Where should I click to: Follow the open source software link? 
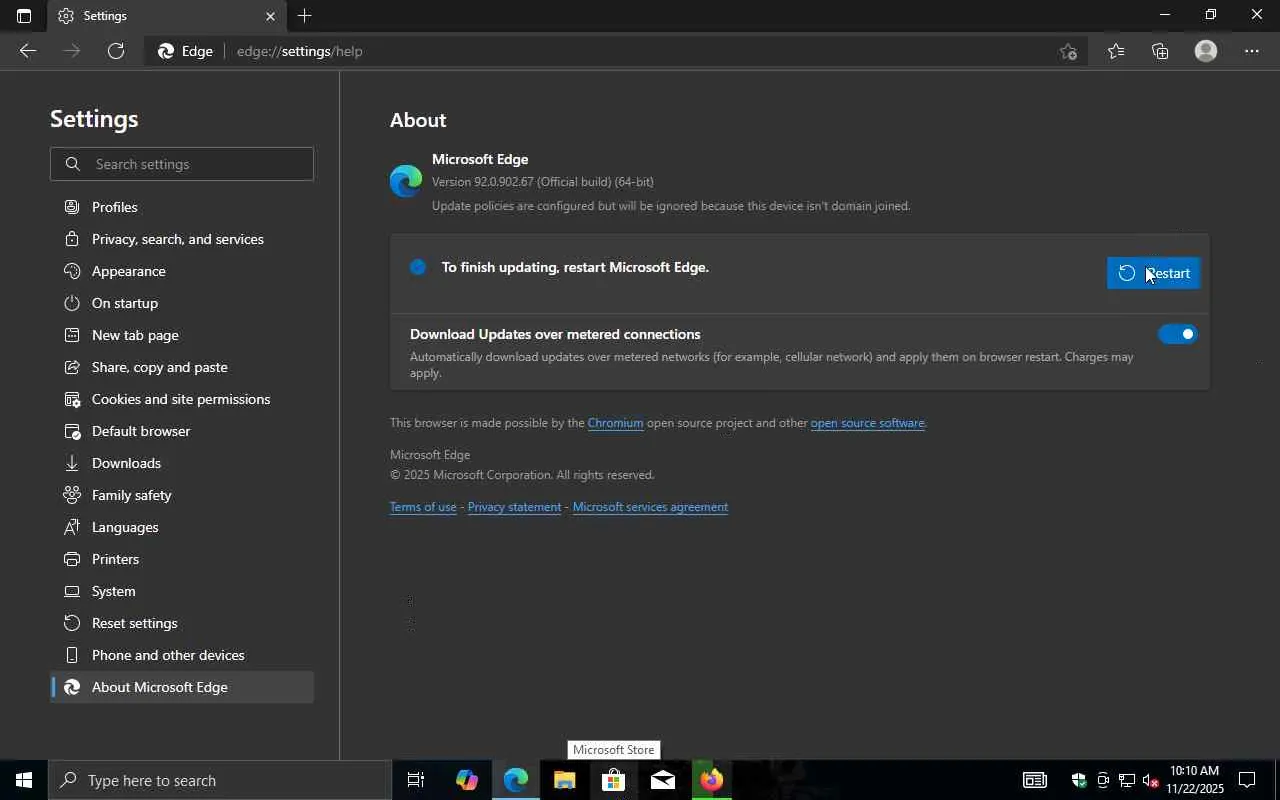click(867, 423)
